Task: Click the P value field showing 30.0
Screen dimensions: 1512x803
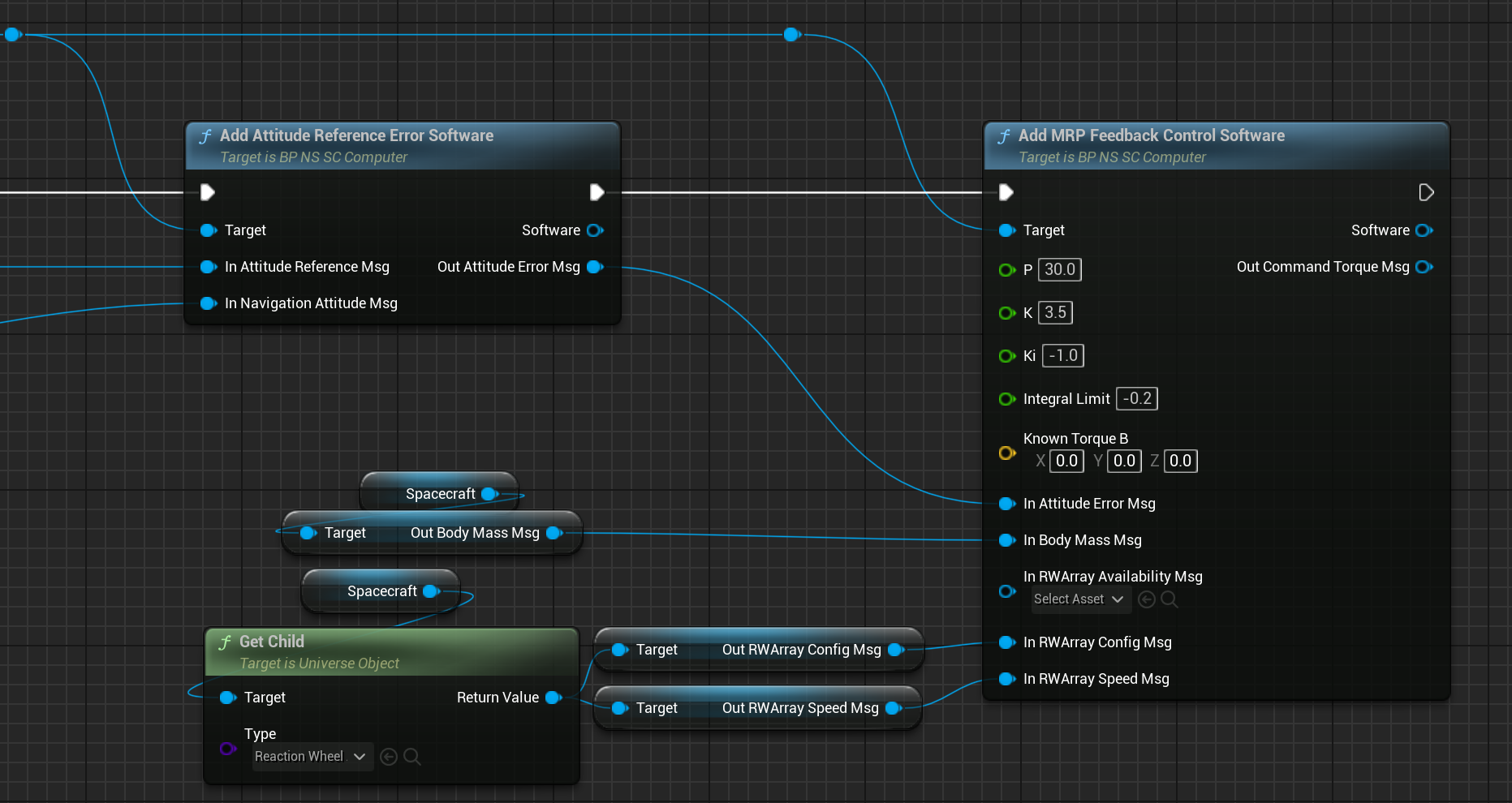Action: pyautogui.click(x=1059, y=269)
